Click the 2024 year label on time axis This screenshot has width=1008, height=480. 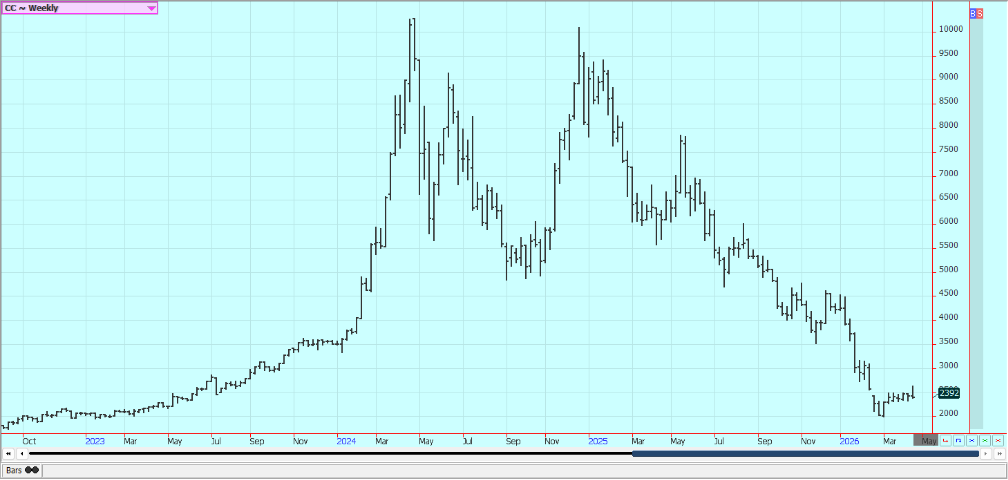(346, 440)
